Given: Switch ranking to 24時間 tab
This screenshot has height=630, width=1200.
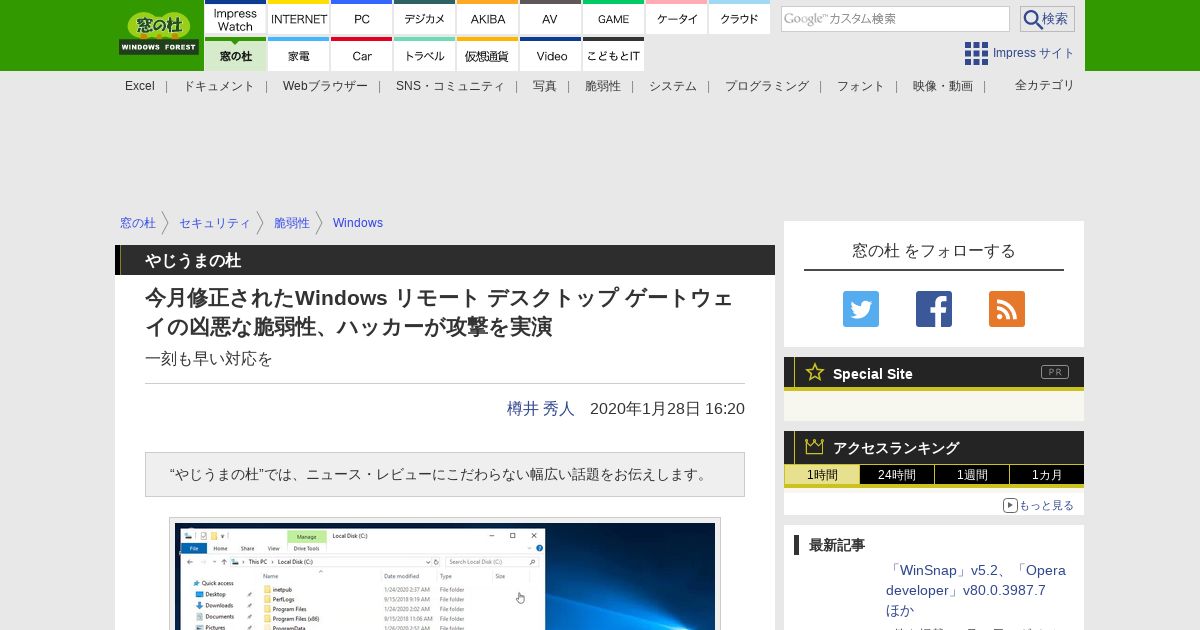Looking at the screenshot, I should pyautogui.click(x=897, y=475).
